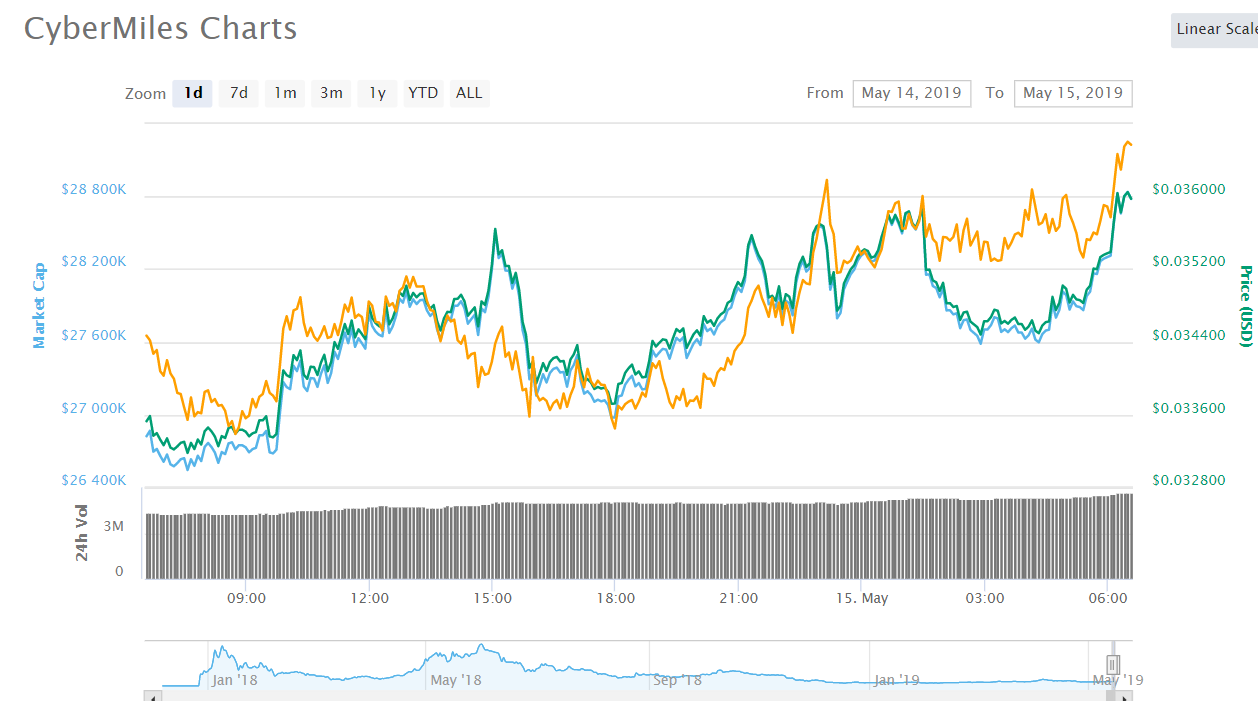Viewport: 1258px width, 701px height.
Task: Click the $0.033600 price label
Action: (1189, 409)
